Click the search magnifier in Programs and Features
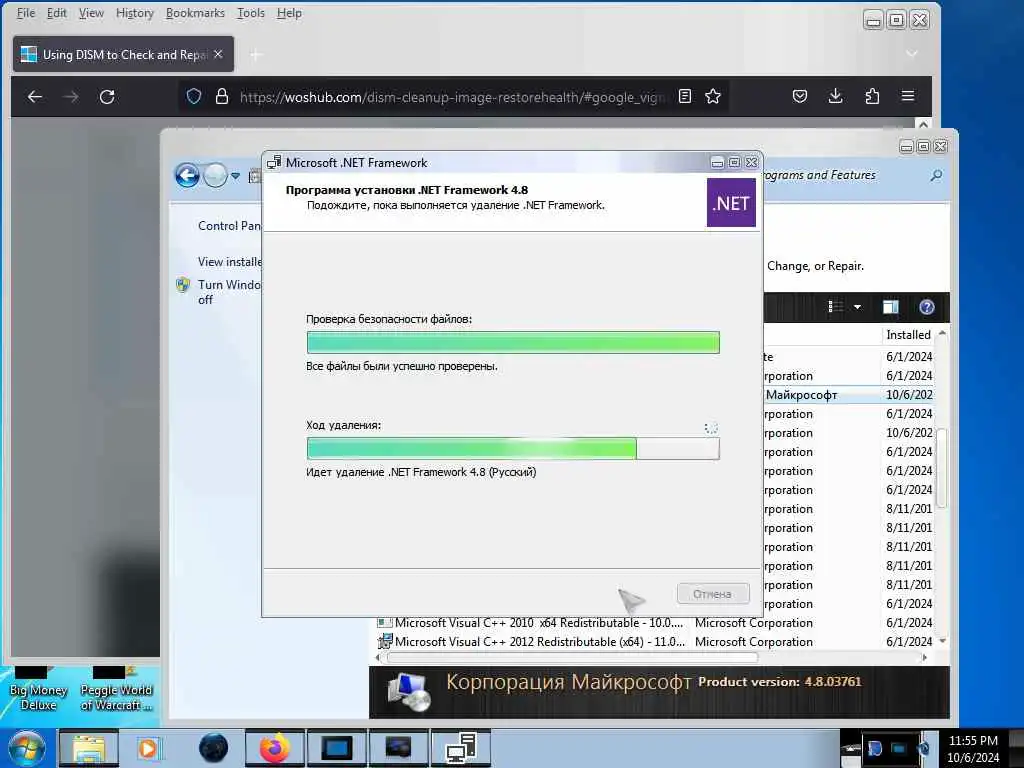 (936, 175)
